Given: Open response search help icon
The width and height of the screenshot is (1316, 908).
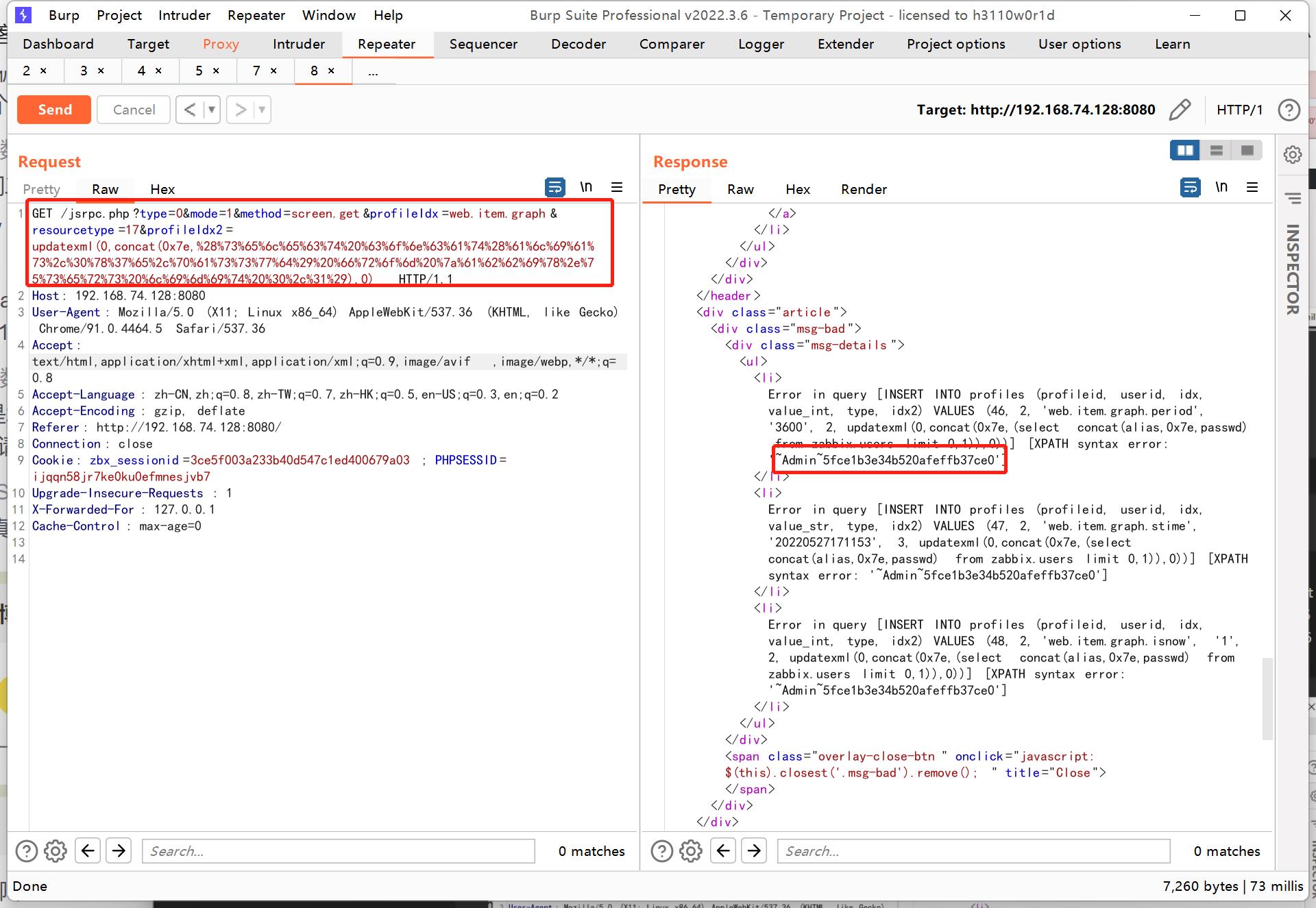Looking at the screenshot, I should (661, 851).
